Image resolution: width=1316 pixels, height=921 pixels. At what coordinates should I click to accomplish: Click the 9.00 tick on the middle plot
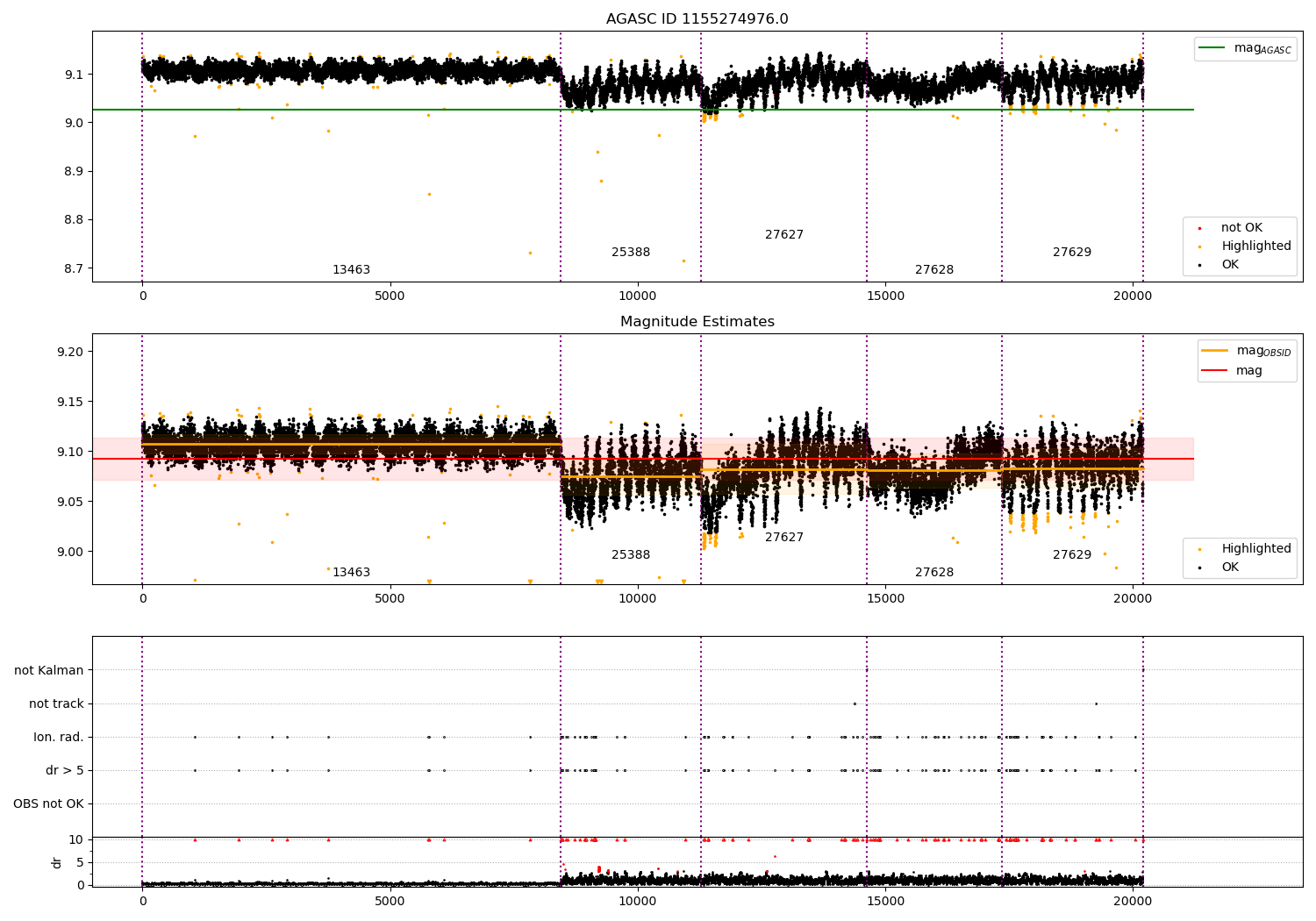point(71,552)
